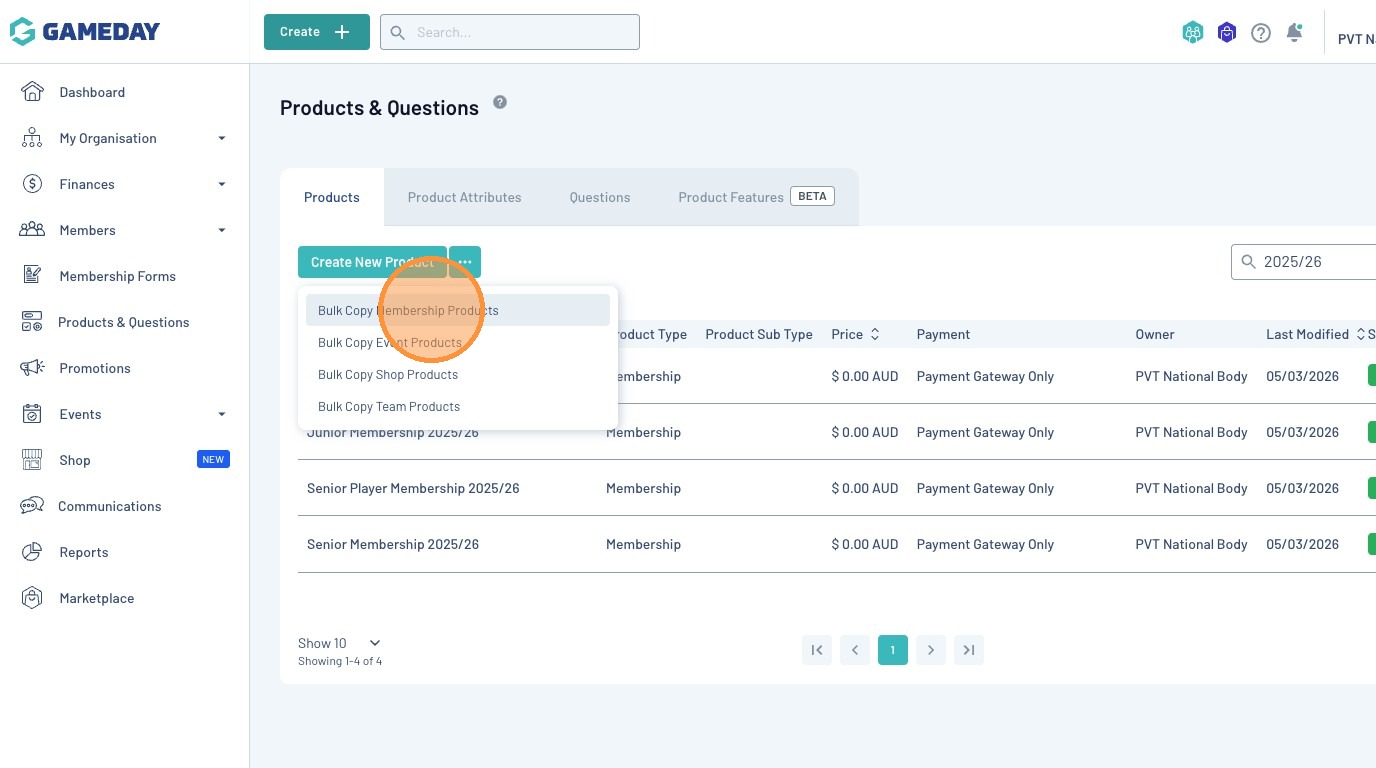Screen dimensions: 1376x768
Task: Choose Bulk Copy Event Products
Action: click(x=458, y=342)
